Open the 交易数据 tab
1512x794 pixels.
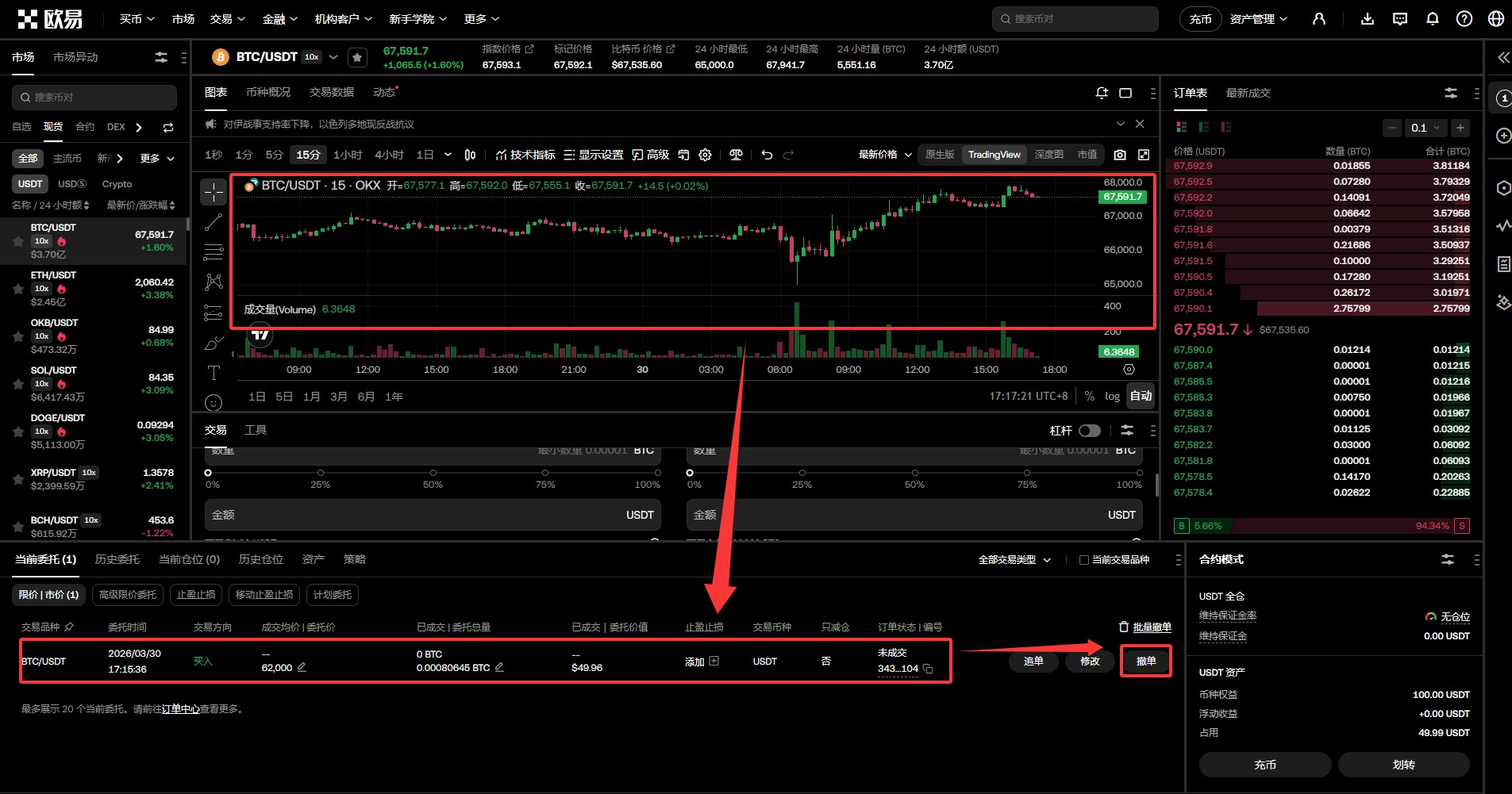pyautogui.click(x=332, y=93)
